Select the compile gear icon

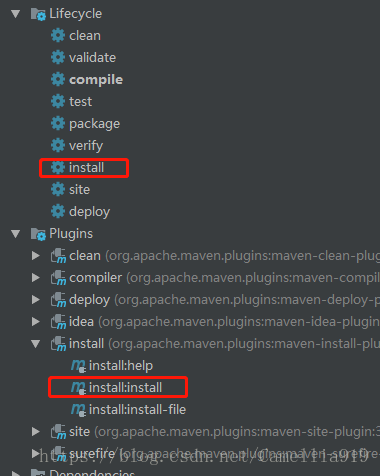pos(58,79)
